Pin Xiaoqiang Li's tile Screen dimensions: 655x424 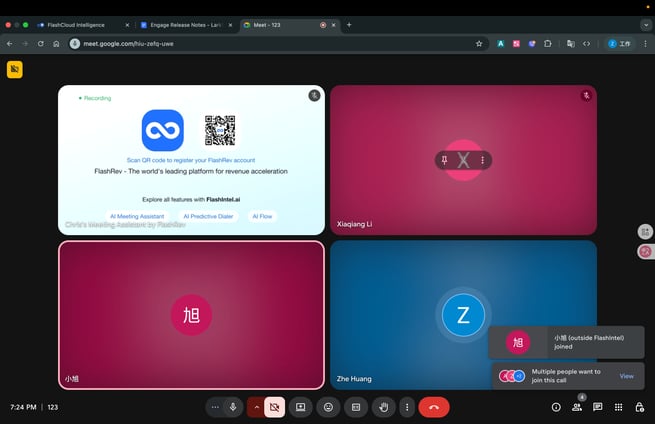pyautogui.click(x=444, y=160)
